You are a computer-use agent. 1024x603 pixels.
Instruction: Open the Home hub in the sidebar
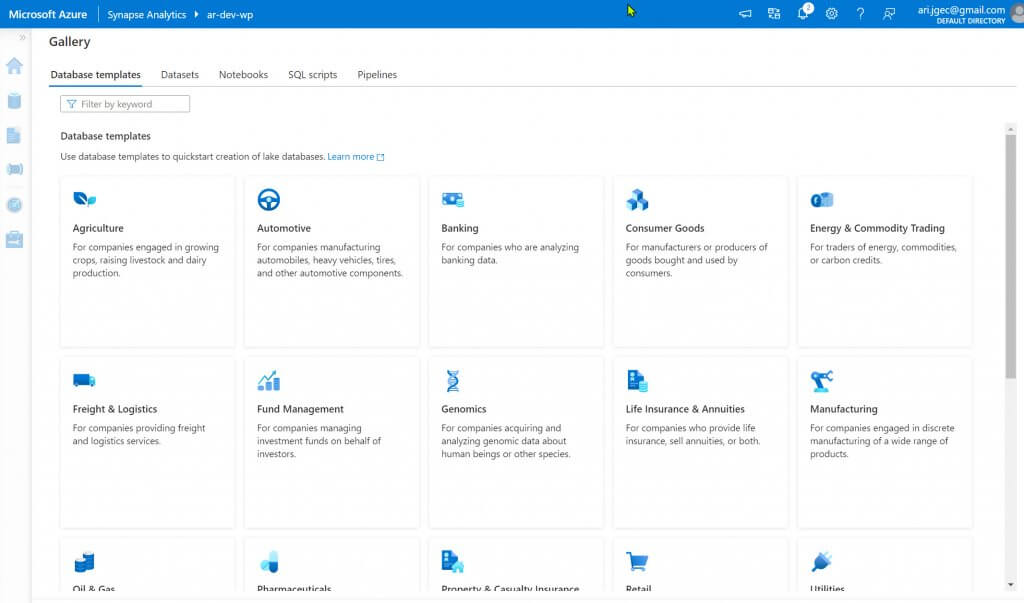pos(14,62)
